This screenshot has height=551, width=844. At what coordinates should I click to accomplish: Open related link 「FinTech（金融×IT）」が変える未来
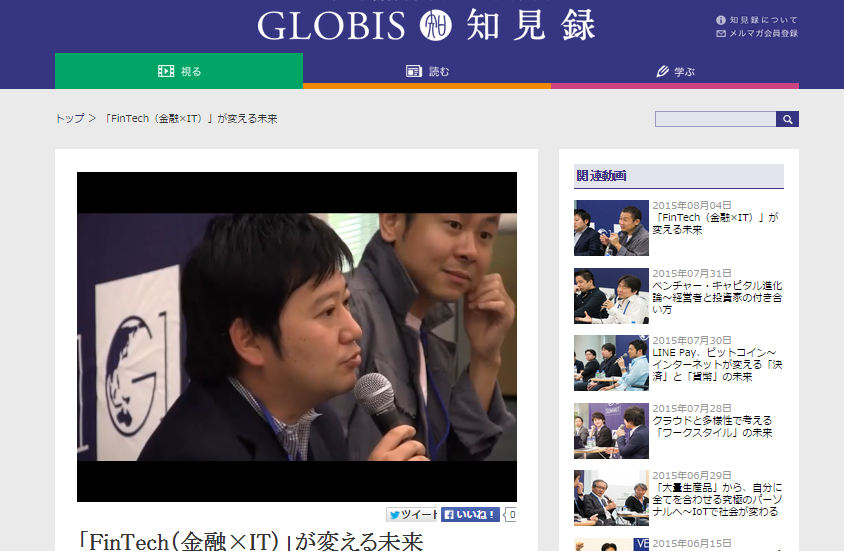tap(715, 223)
